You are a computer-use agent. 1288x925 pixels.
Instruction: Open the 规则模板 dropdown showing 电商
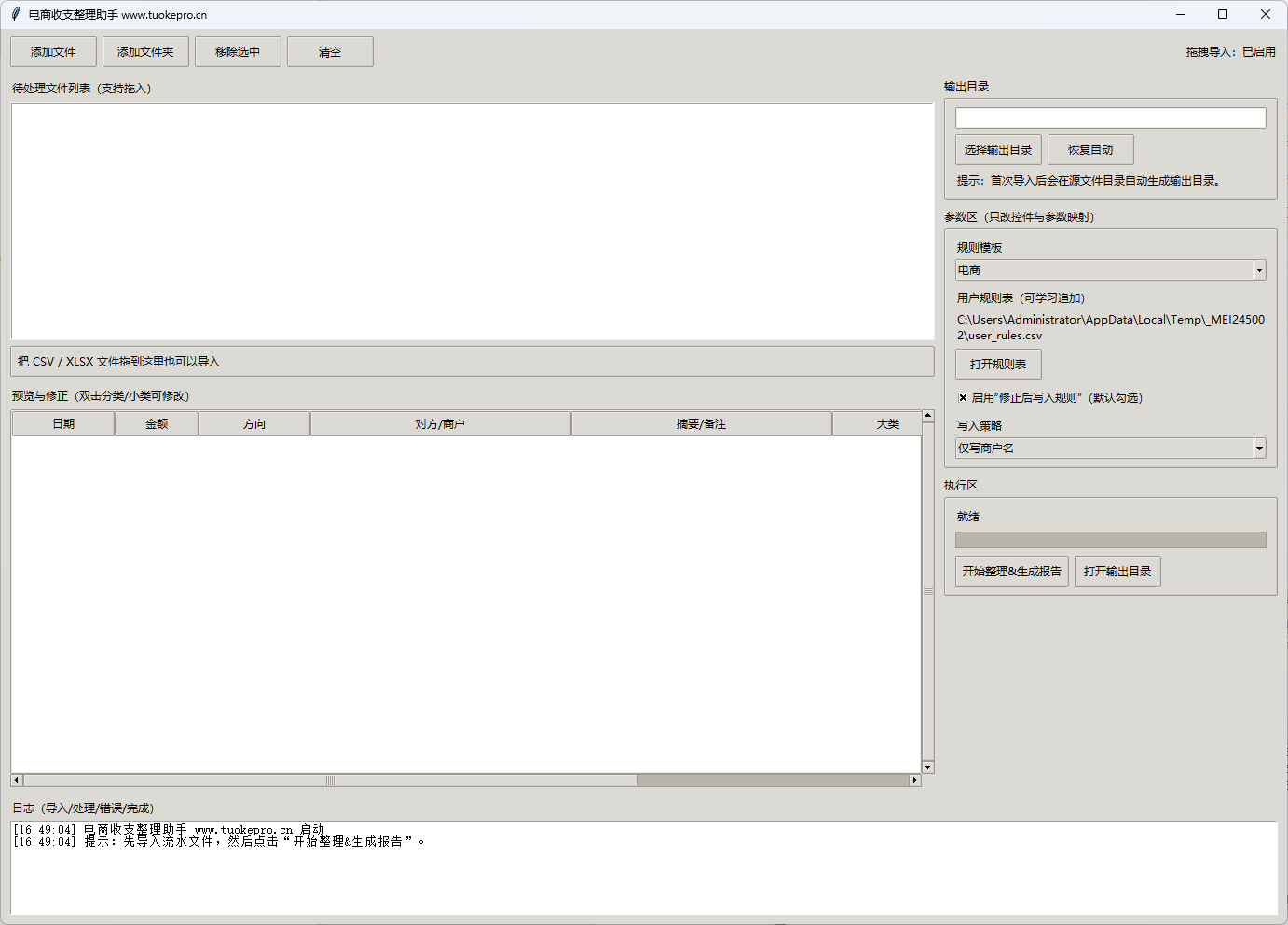[x=1110, y=270]
